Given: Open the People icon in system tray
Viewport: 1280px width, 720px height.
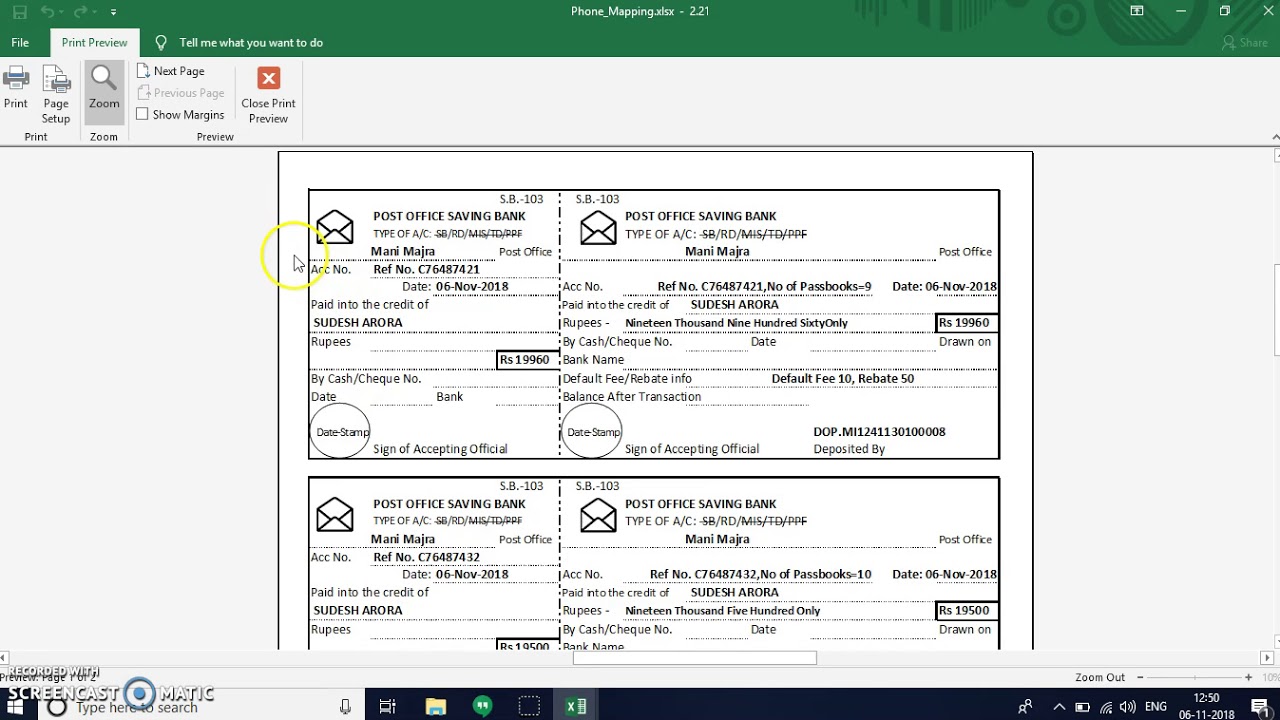Looking at the screenshot, I should [x=1025, y=707].
